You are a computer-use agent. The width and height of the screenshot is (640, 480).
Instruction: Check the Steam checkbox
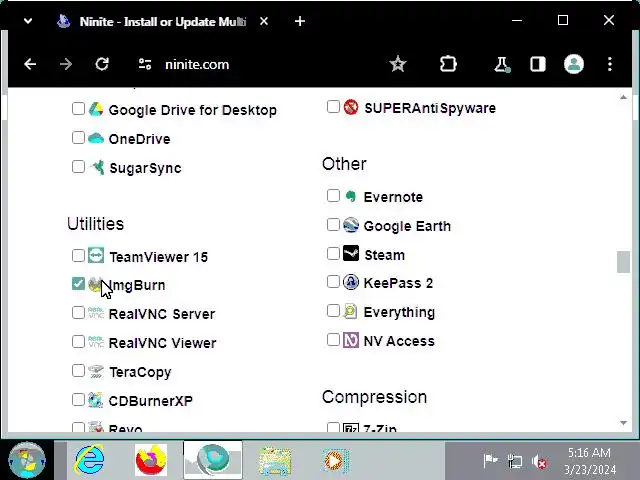333,254
